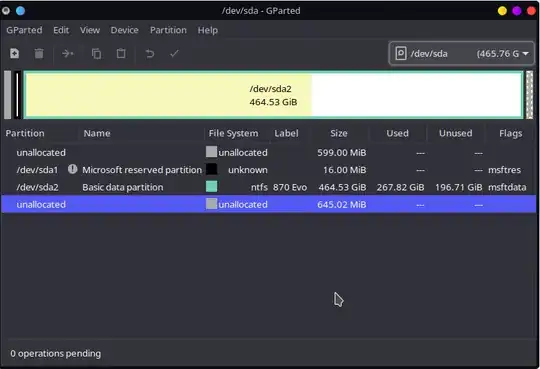Click the gray swatch in highlighted row

click(x=211, y=204)
